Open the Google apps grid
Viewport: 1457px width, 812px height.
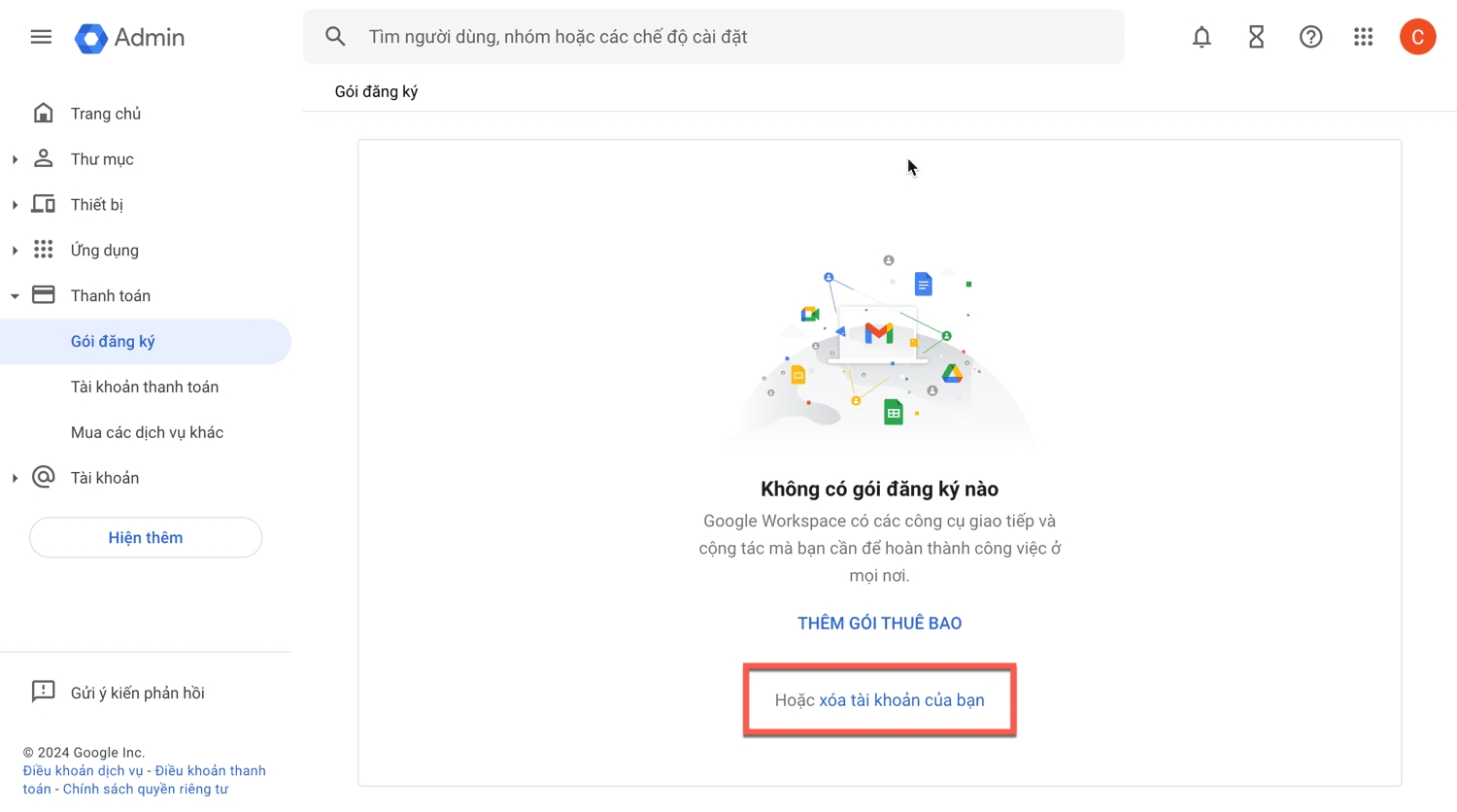(x=1364, y=37)
